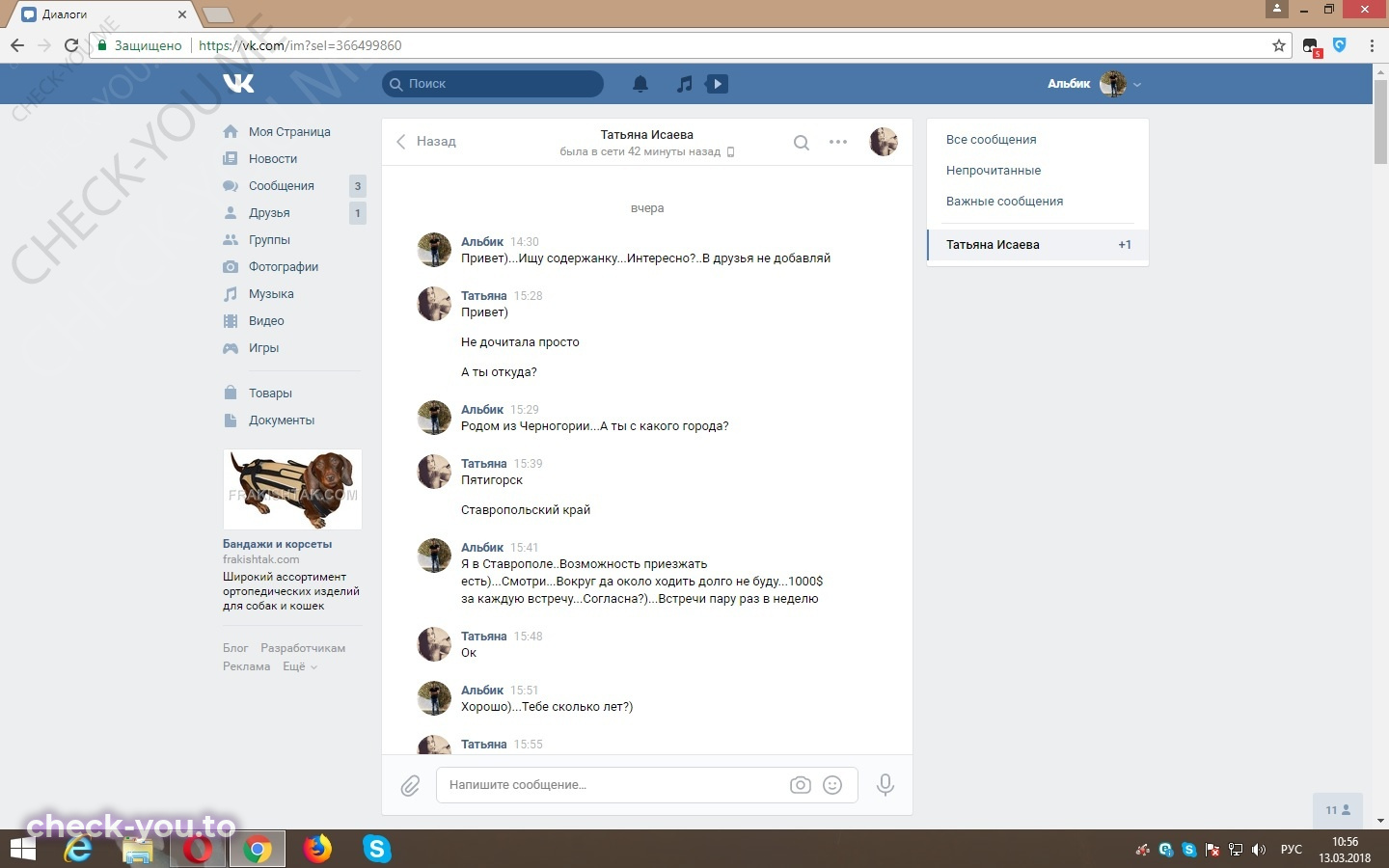Open Товары in the sidebar
1389x868 pixels.
click(270, 393)
